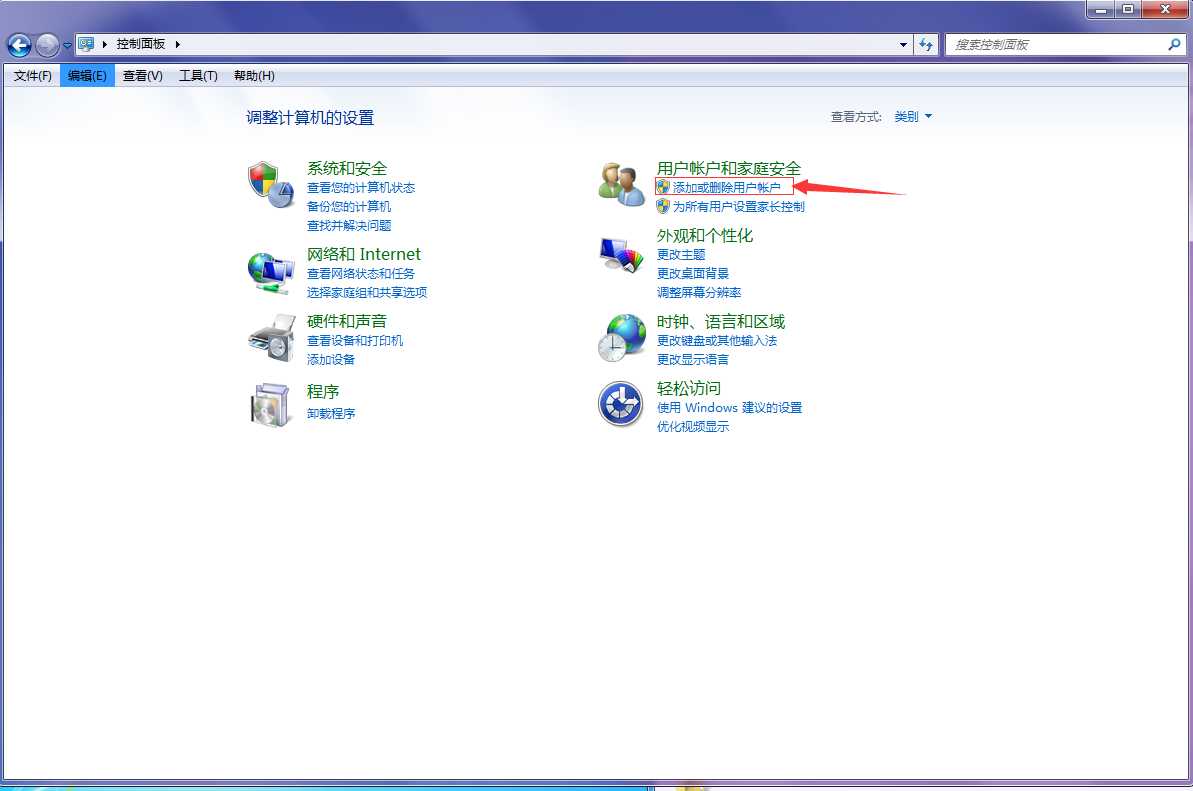Open the 工具(T) menu
This screenshot has width=1193, height=791.
[198, 75]
